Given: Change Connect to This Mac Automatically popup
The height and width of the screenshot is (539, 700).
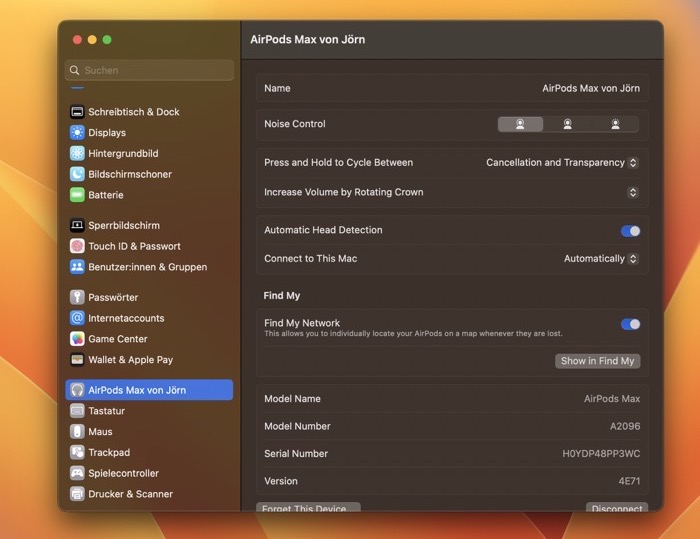Looking at the screenshot, I should (601, 259).
